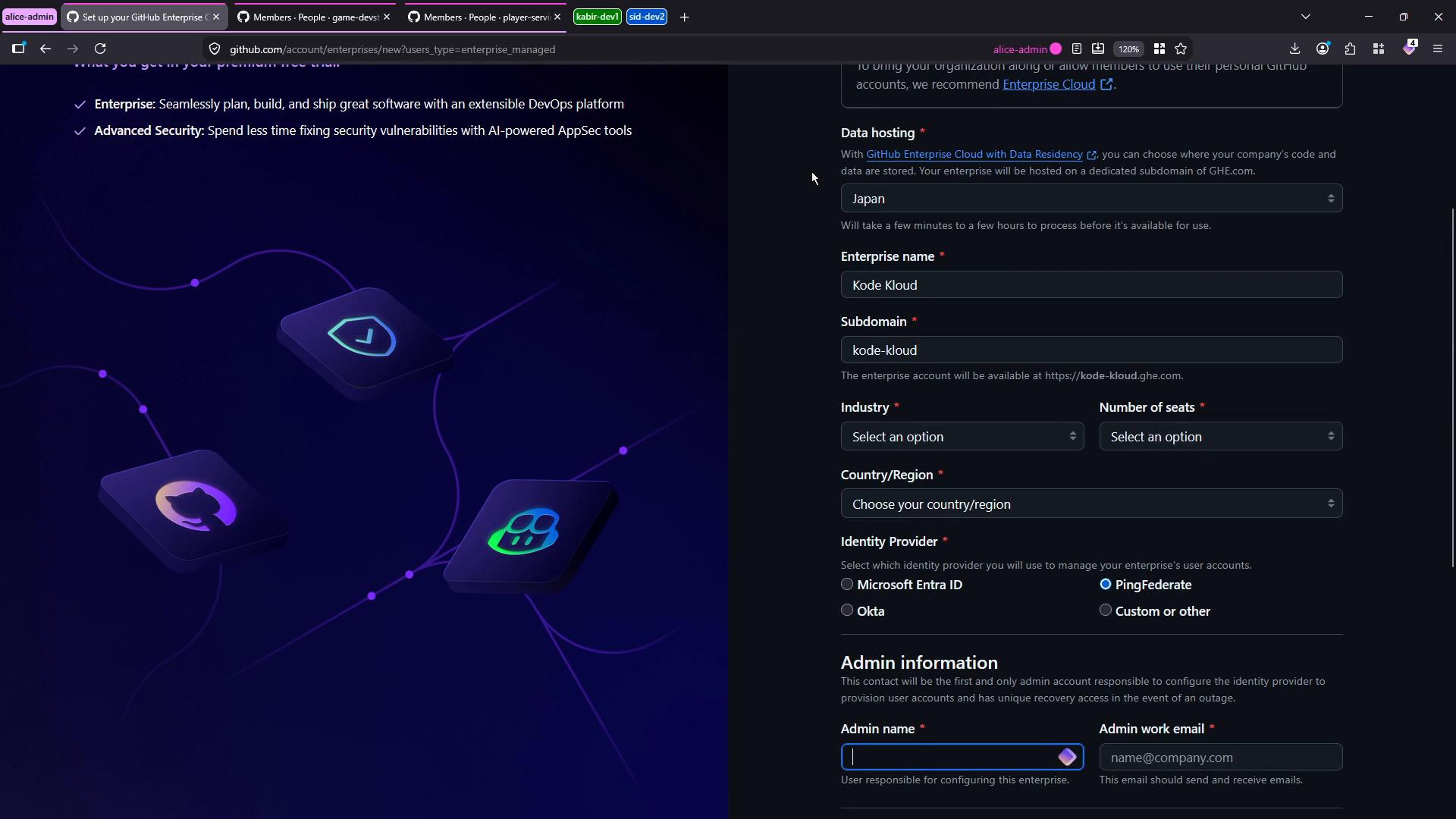The width and height of the screenshot is (1456, 819).
Task: Click 'https://kode-kloud.ghe.com' availability text
Action: point(1113,375)
